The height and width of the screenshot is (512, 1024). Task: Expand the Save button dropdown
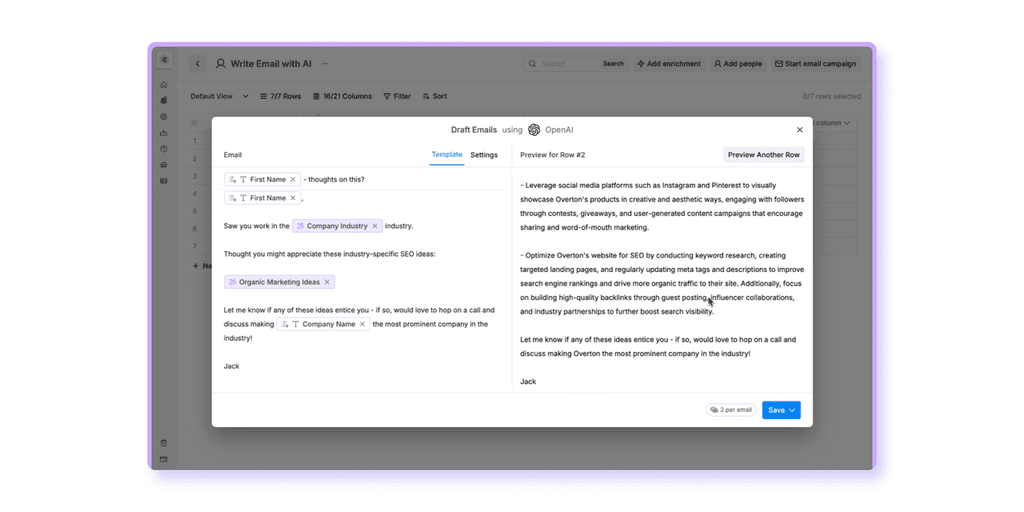pyautogui.click(x=792, y=410)
